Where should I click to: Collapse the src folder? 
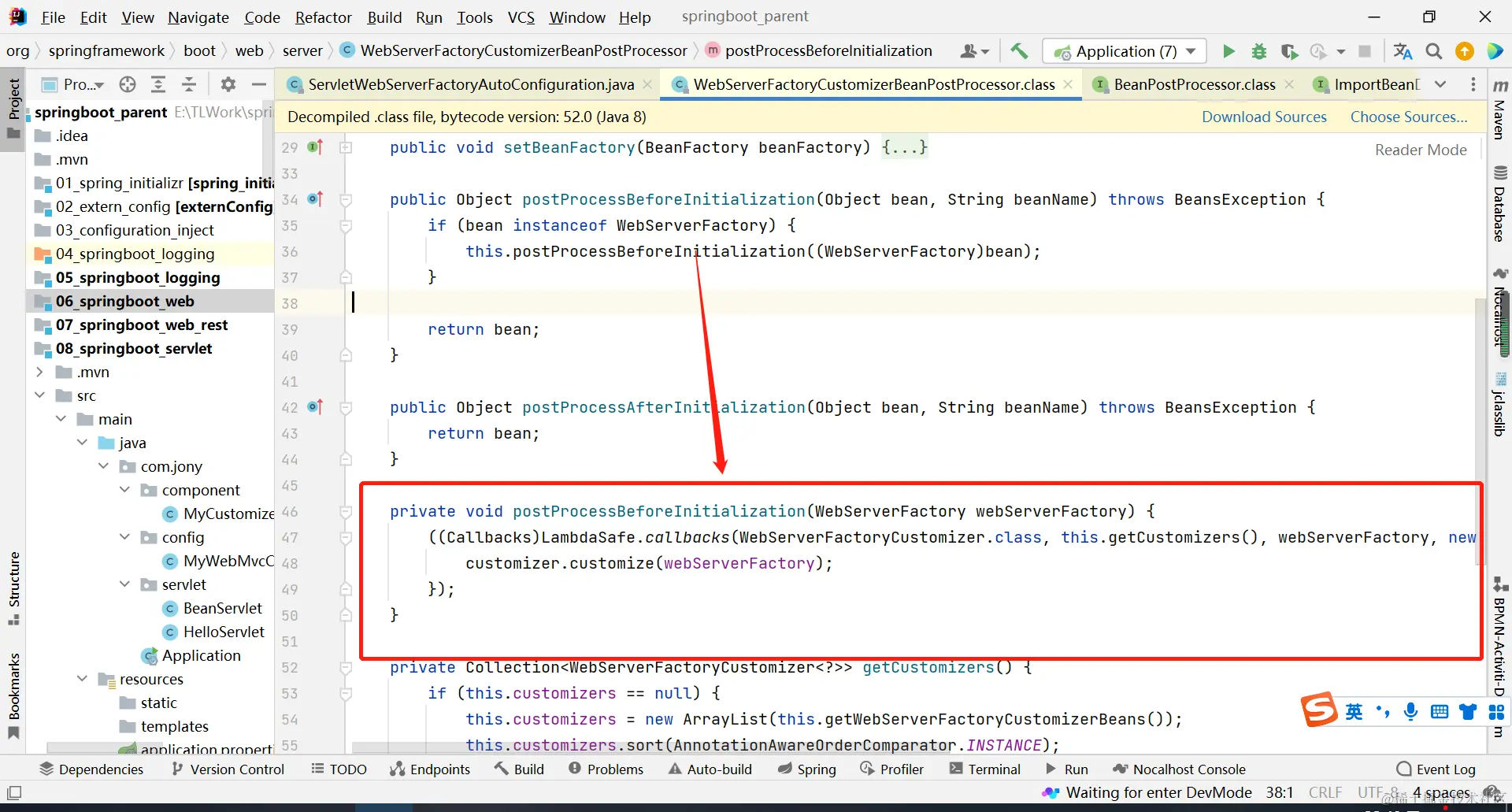tap(39, 395)
